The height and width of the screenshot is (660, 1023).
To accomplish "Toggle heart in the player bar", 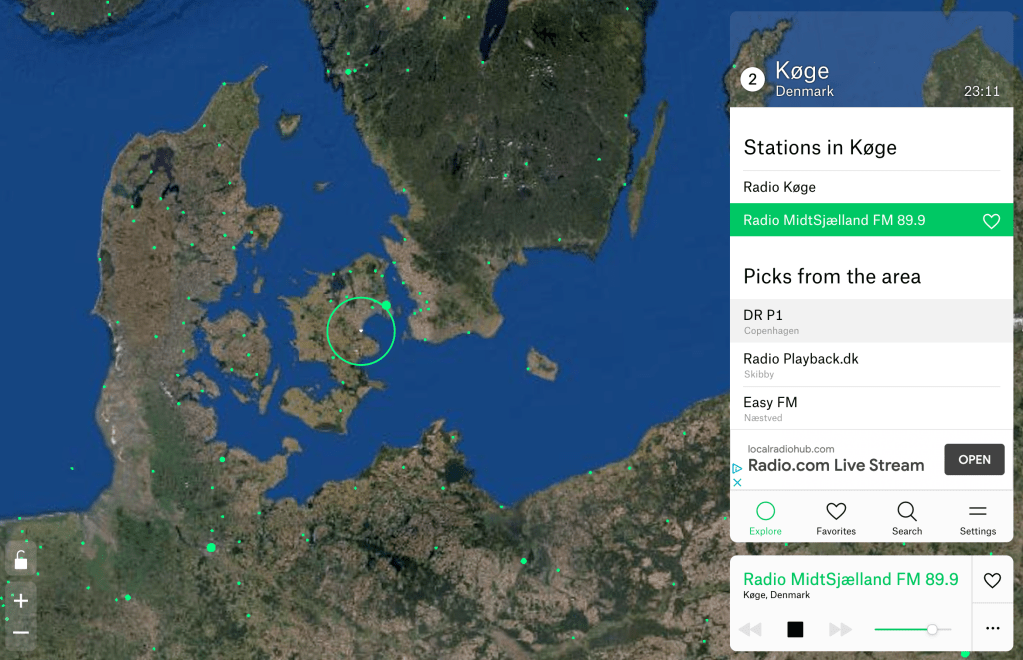I will click(992, 580).
